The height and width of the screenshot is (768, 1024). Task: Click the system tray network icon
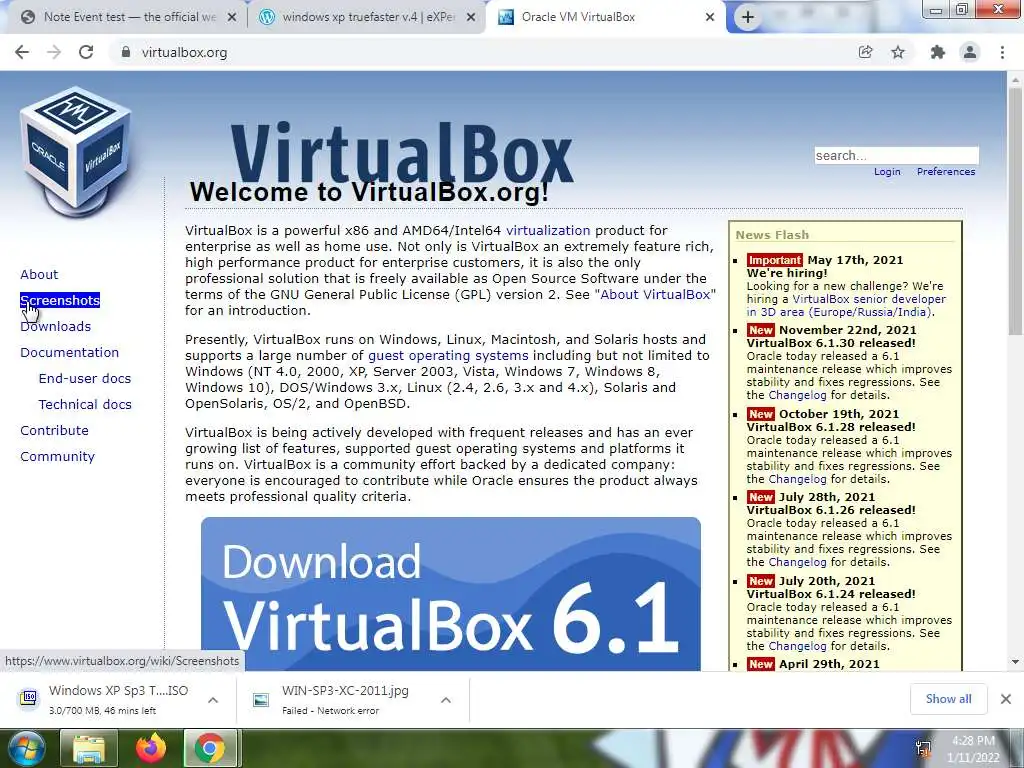pos(923,748)
